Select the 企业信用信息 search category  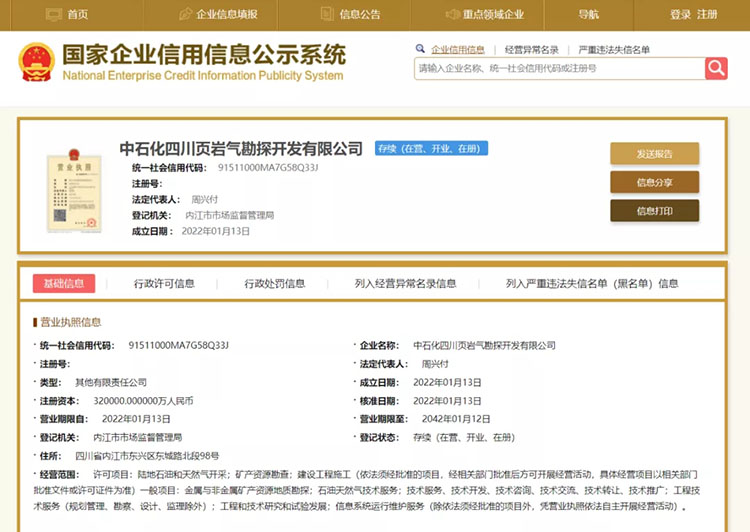pos(458,50)
